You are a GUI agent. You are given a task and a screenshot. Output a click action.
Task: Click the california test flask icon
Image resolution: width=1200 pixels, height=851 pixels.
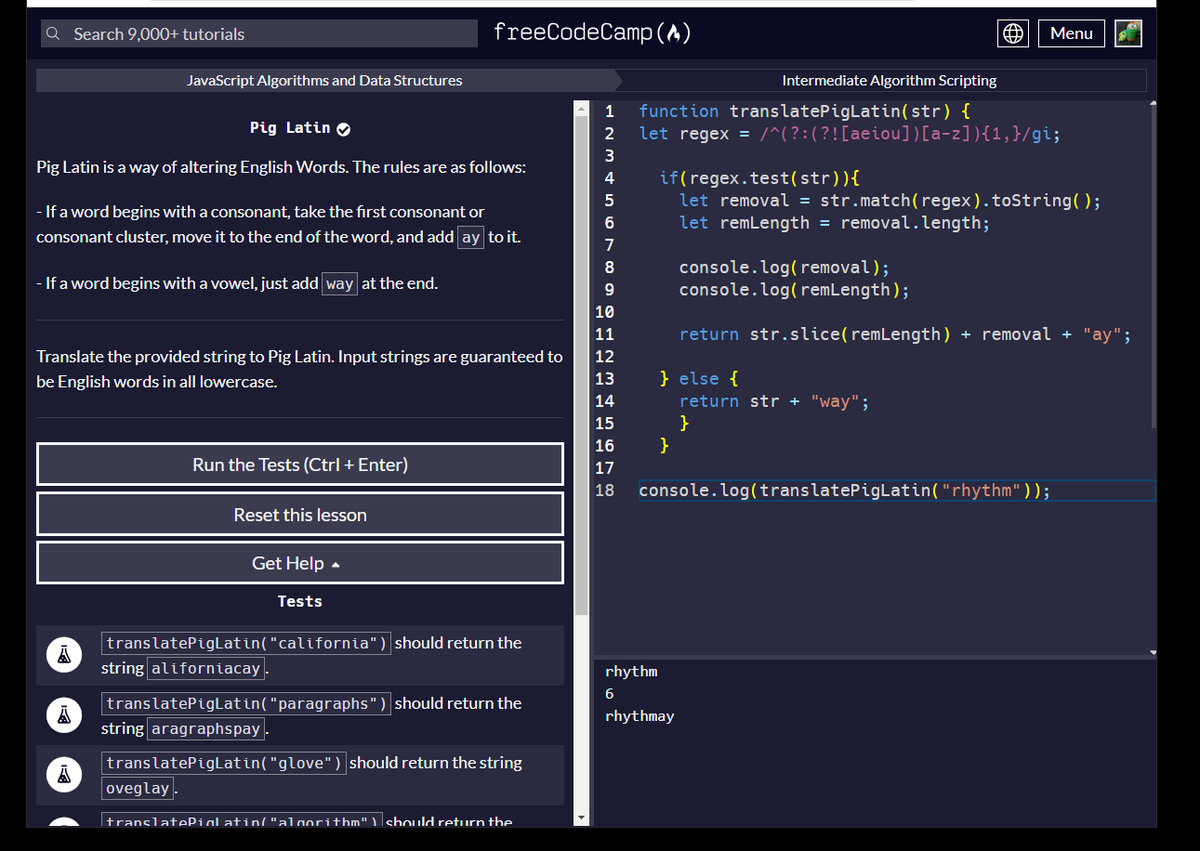click(63, 655)
